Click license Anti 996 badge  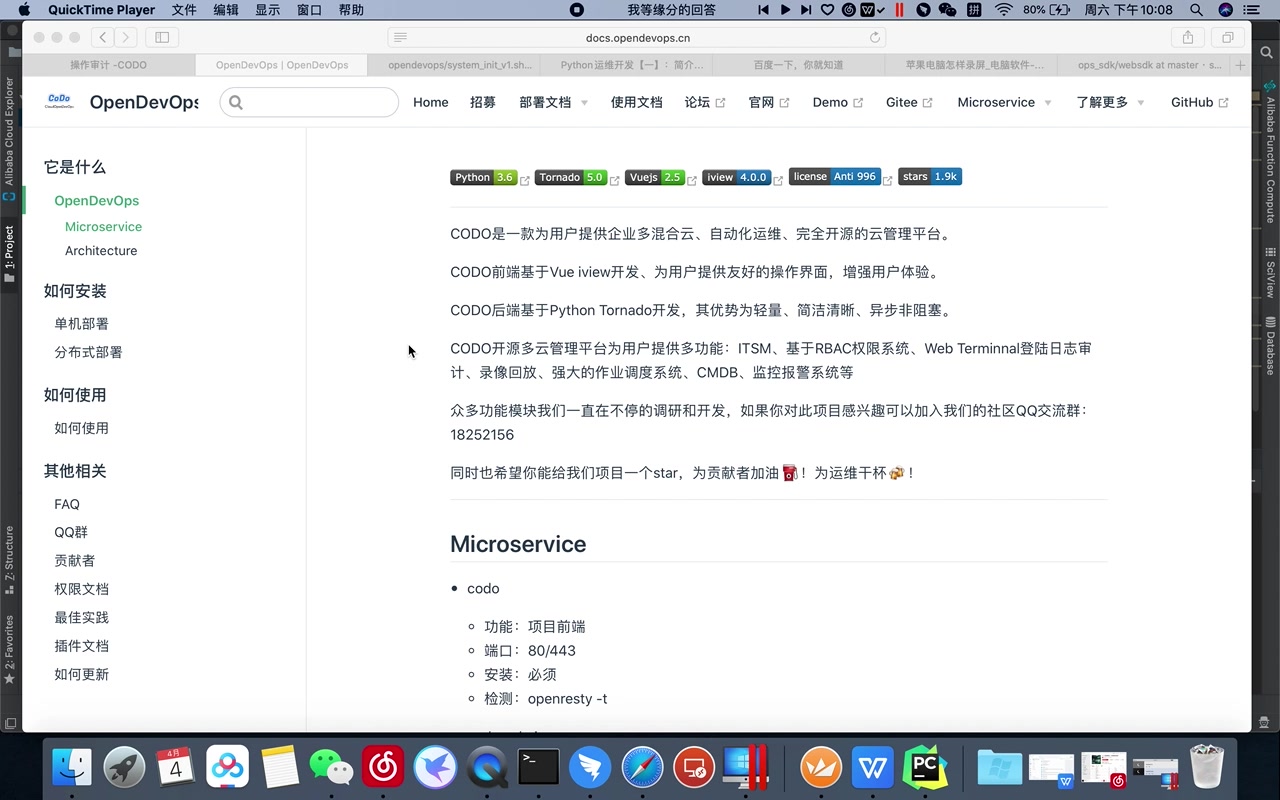click(835, 176)
